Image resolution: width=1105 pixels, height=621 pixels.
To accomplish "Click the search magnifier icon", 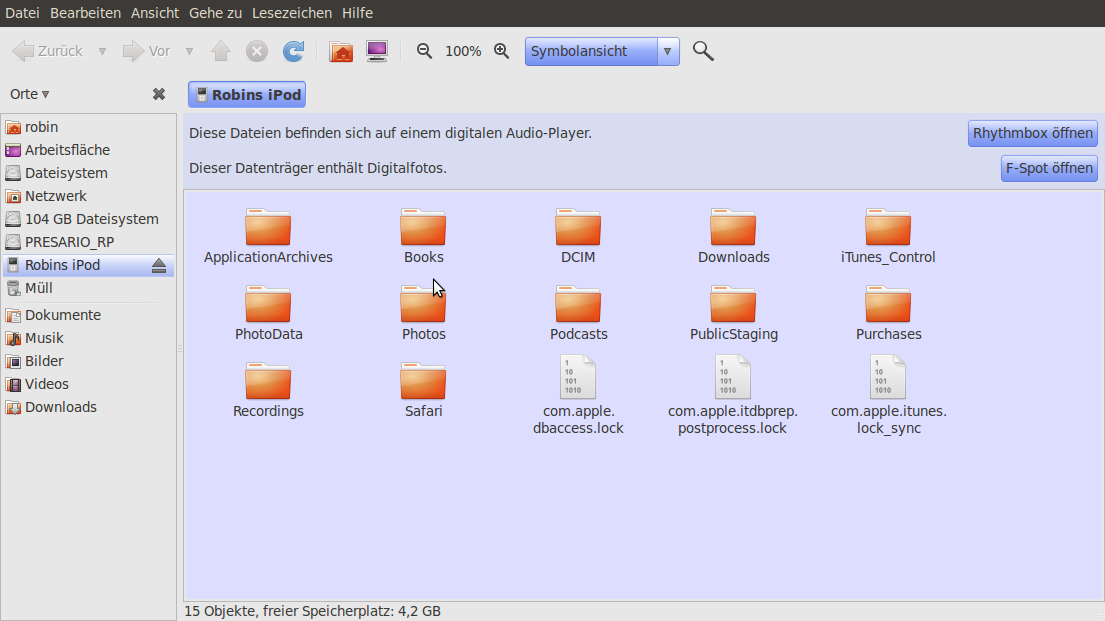I will [x=703, y=51].
